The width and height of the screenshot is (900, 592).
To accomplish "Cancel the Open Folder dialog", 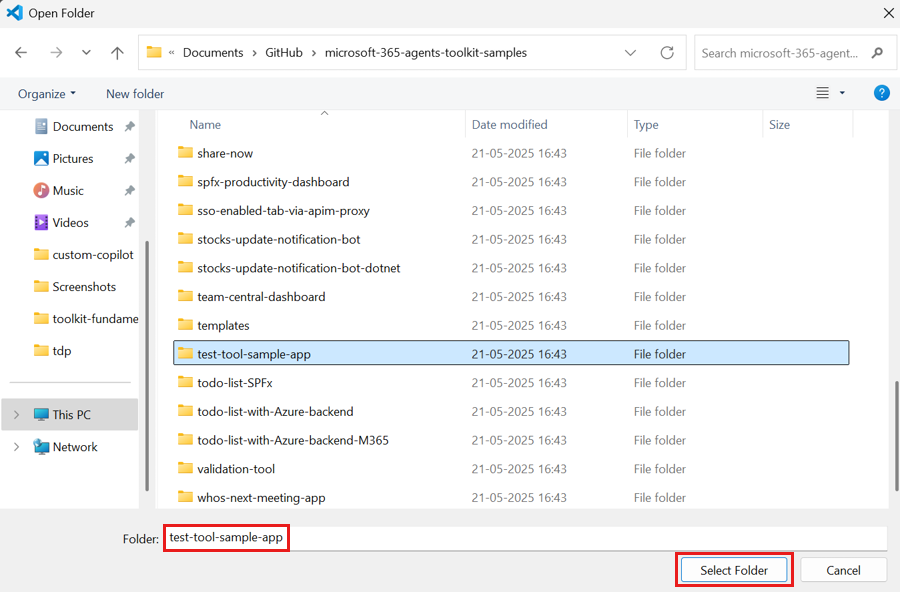I will pyautogui.click(x=843, y=570).
